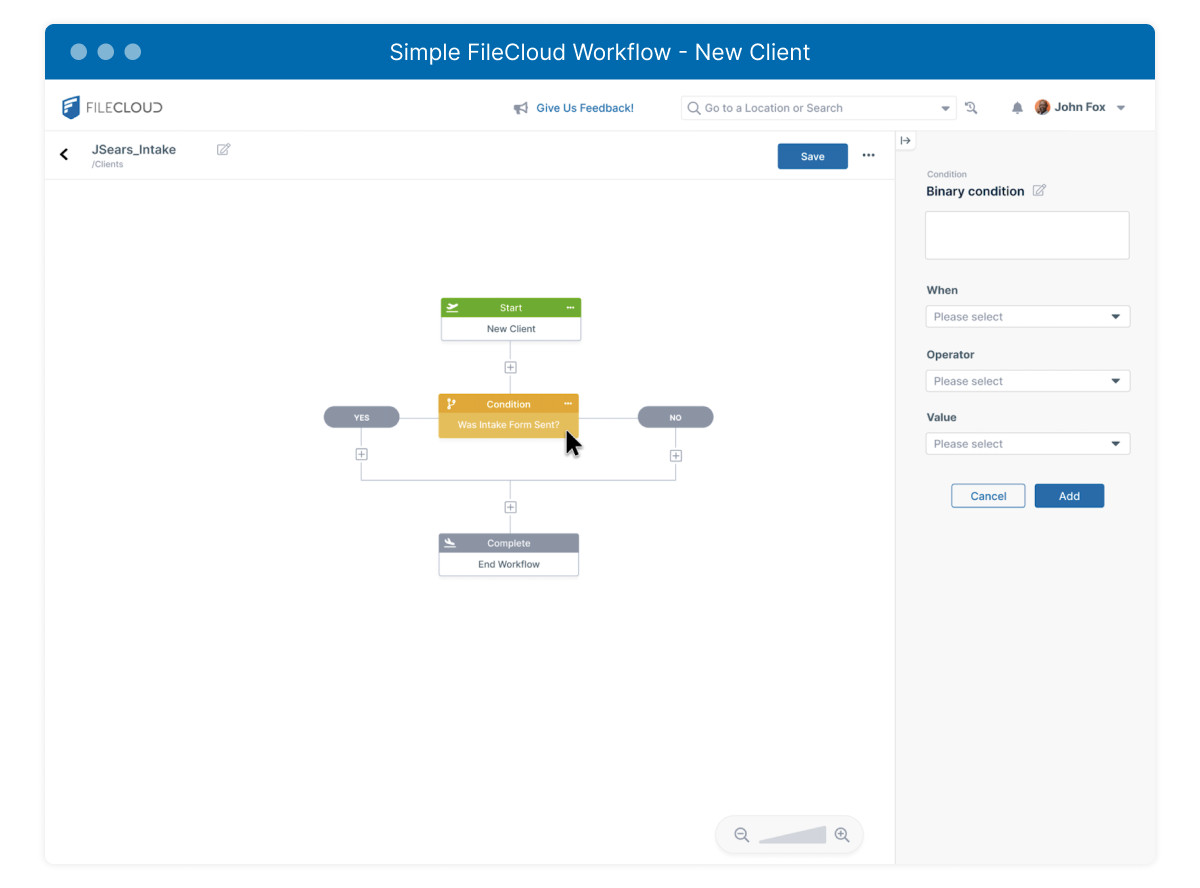Open the Operator dropdown
This screenshot has width=1200, height=888.
[x=1028, y=381]
